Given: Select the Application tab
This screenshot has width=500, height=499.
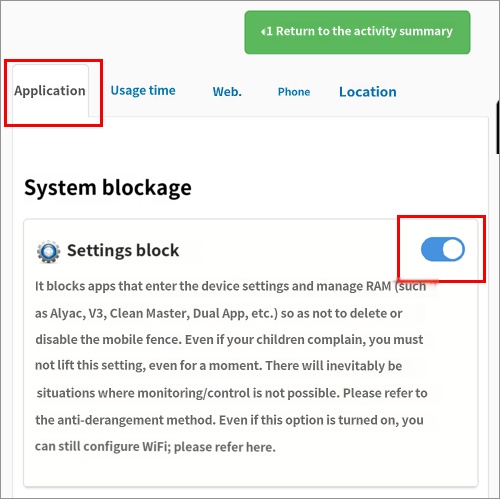Looking at the screenshot, I should [x=50, y=91].
